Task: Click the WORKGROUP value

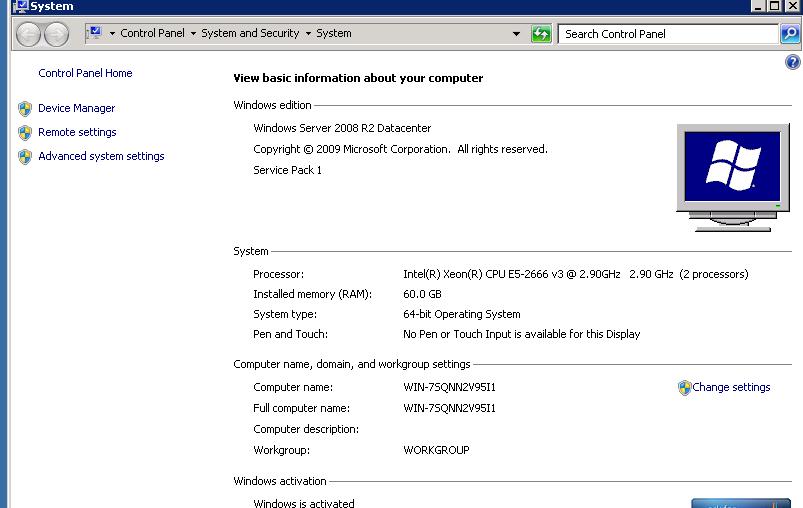Action: [x=436, y=450]
